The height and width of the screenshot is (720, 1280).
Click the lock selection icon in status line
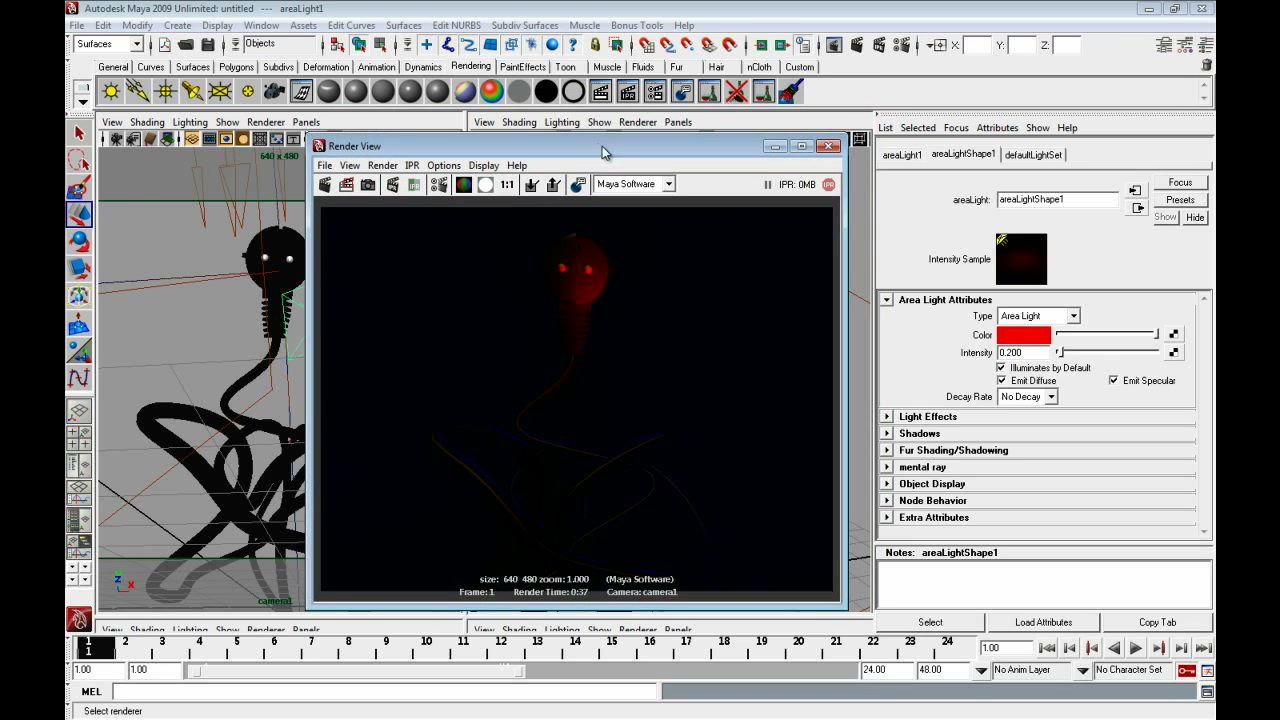point(594,45)
